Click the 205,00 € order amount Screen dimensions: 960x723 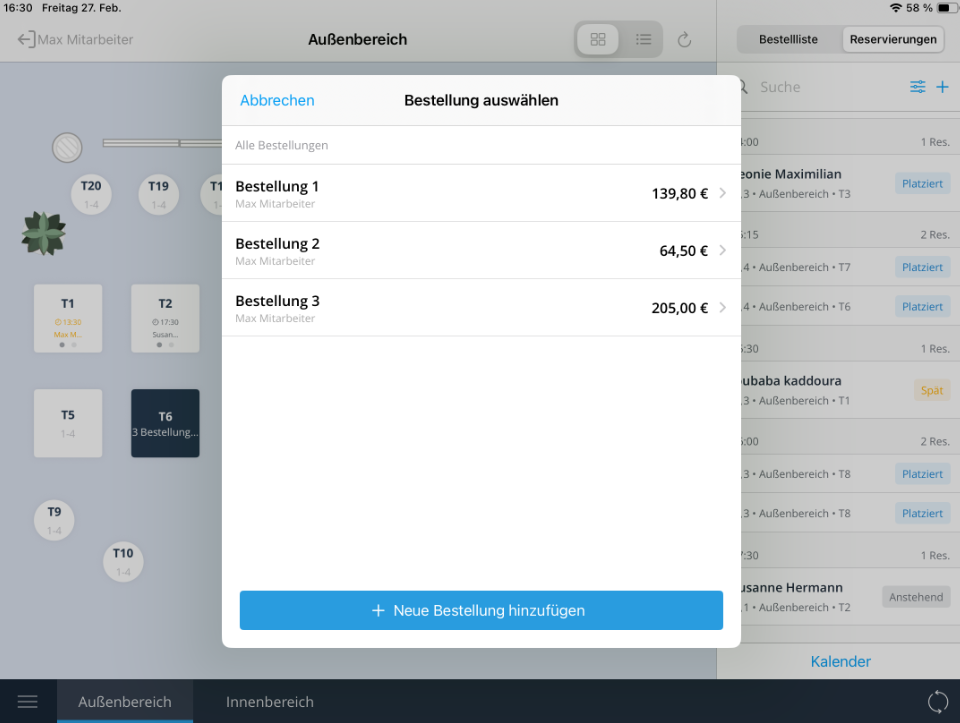[x=680, y=307]
